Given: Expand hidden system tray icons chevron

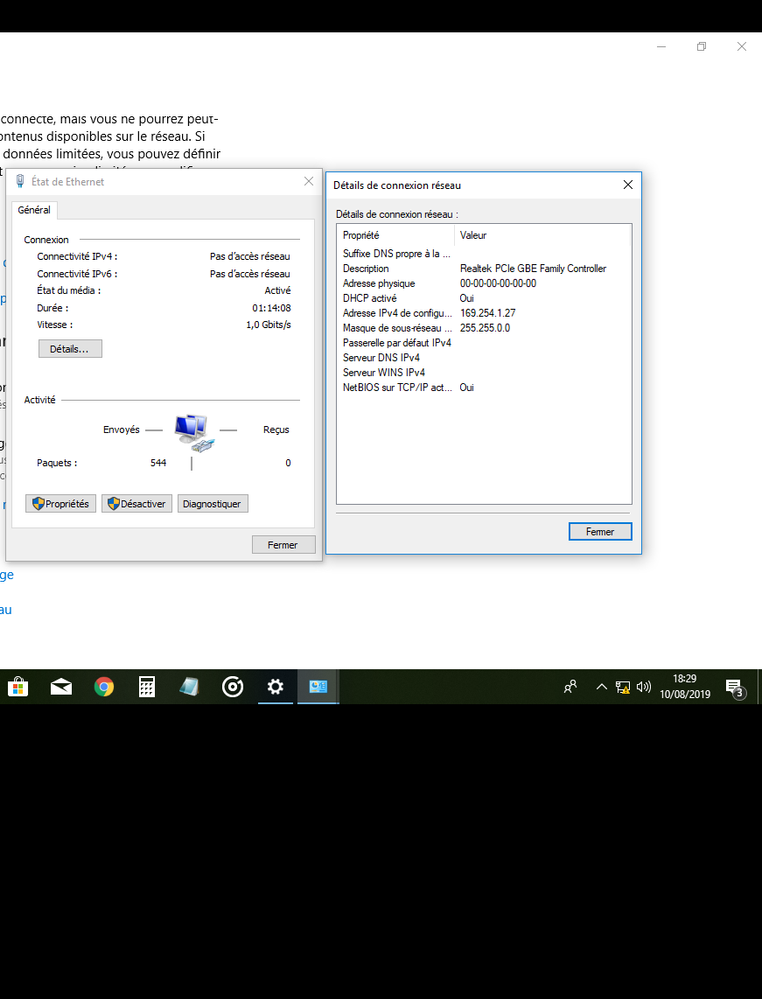Looking at the screenshot, I should pyautogui.click(x=601, y=687).
